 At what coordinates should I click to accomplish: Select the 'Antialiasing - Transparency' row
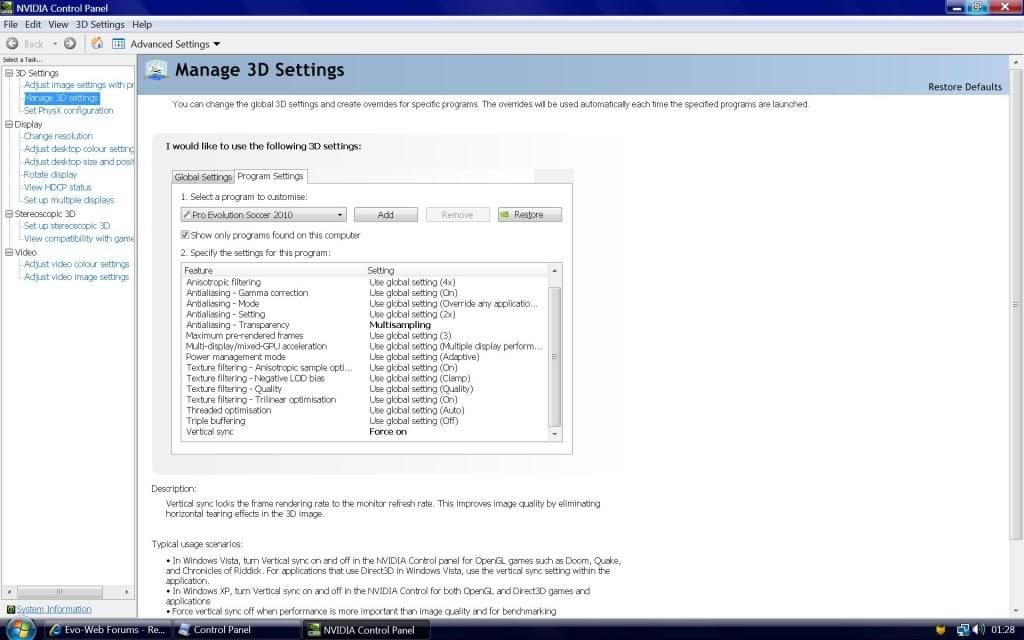point(365,325)
